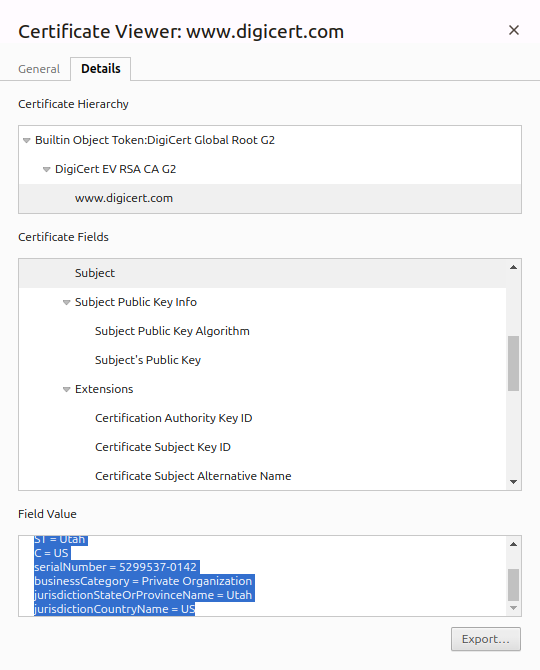Select Builtin Object Token:DigiCert Global Root G2
This screenshot has height=670, width=540.
tap(155, 140)
